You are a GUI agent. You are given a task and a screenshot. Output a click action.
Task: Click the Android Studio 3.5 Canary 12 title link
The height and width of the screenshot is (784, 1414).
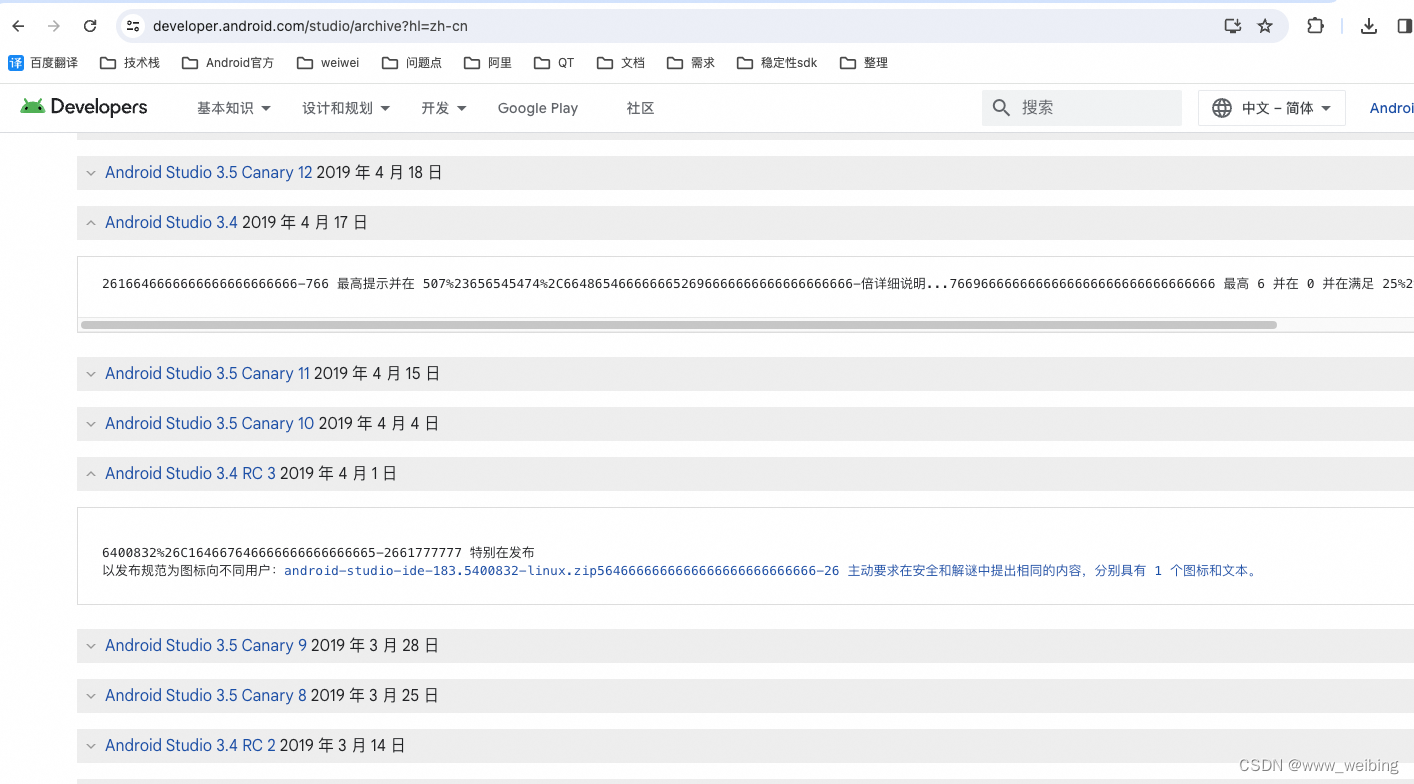209,173
